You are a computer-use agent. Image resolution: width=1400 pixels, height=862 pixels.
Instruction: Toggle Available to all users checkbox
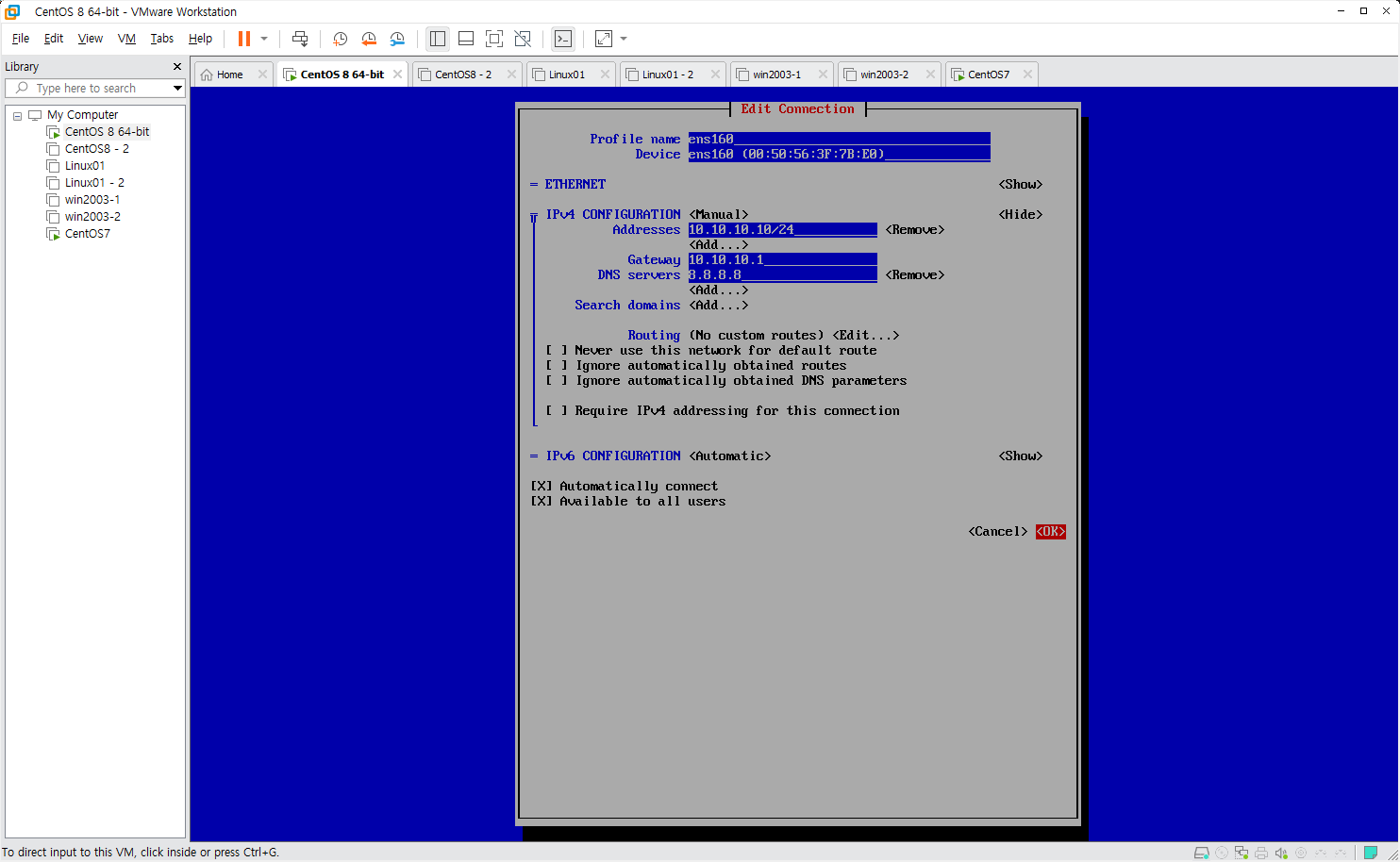[542, 502]
